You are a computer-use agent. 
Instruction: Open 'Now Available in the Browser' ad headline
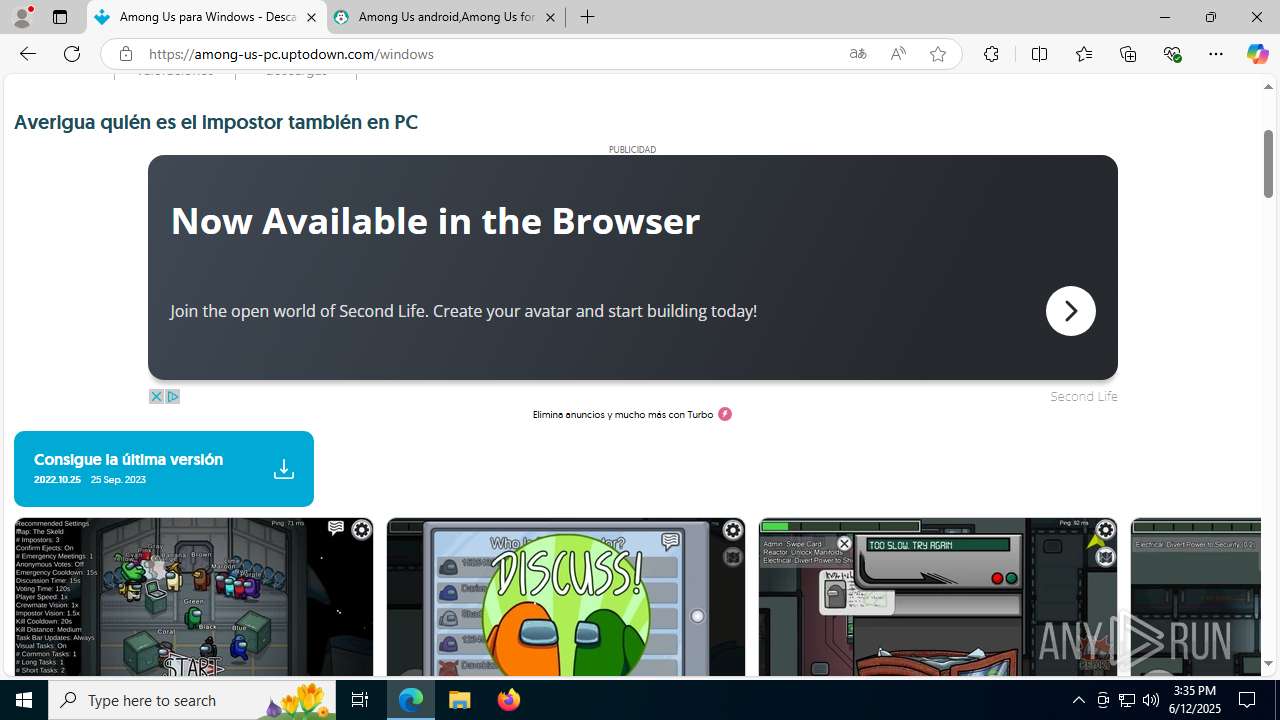(435, 221)
